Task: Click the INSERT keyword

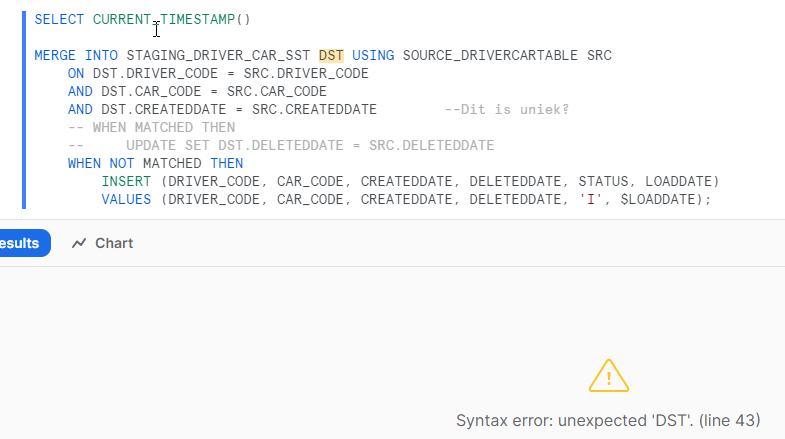Action: [126, 182]
